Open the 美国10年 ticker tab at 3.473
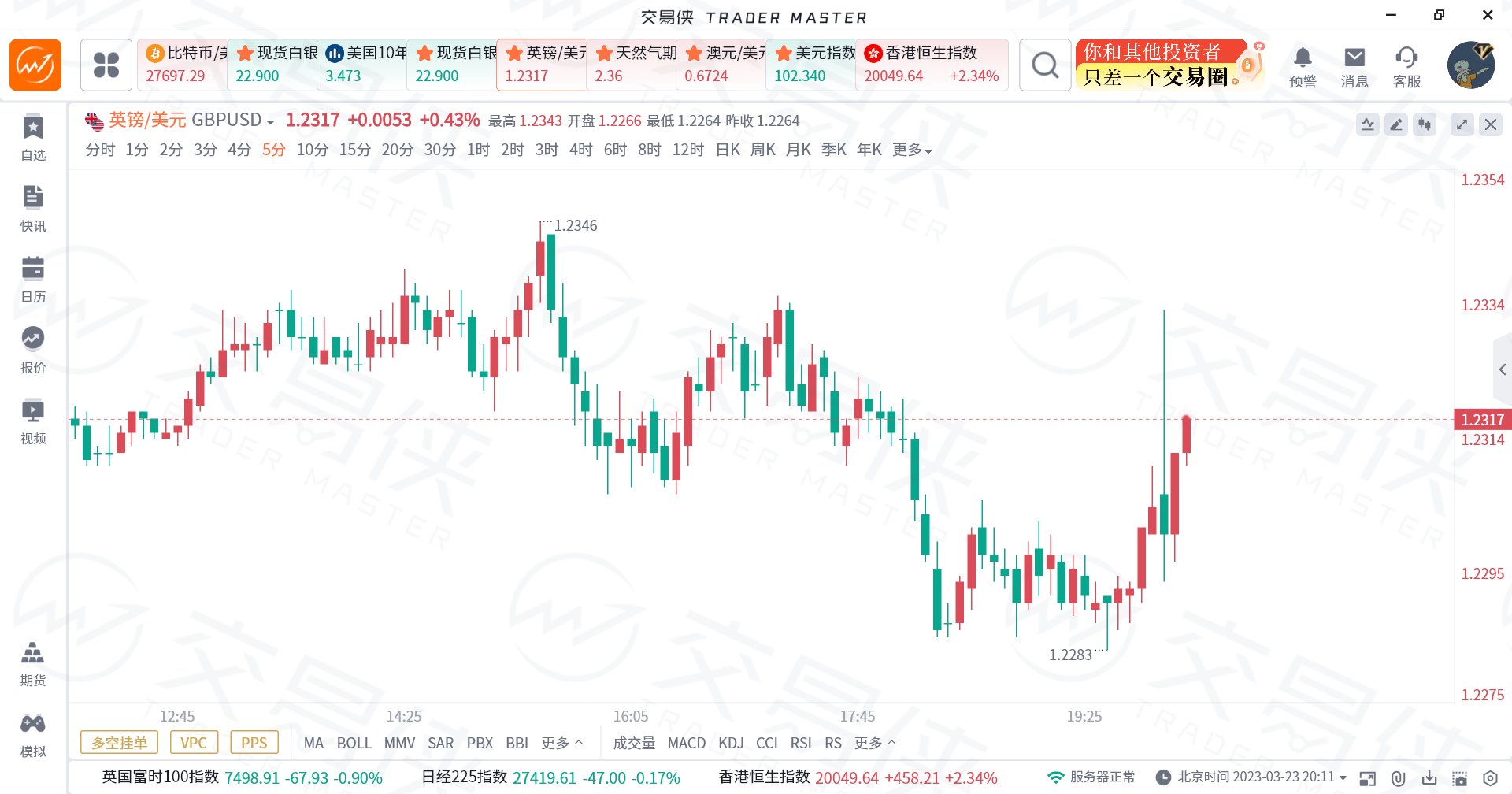The height and width of the screenshot is (794, 1512). [362, 65]
